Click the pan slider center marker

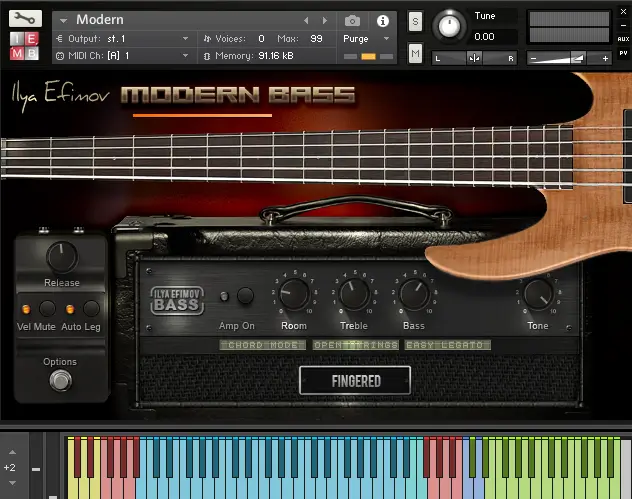pos(474,58)
